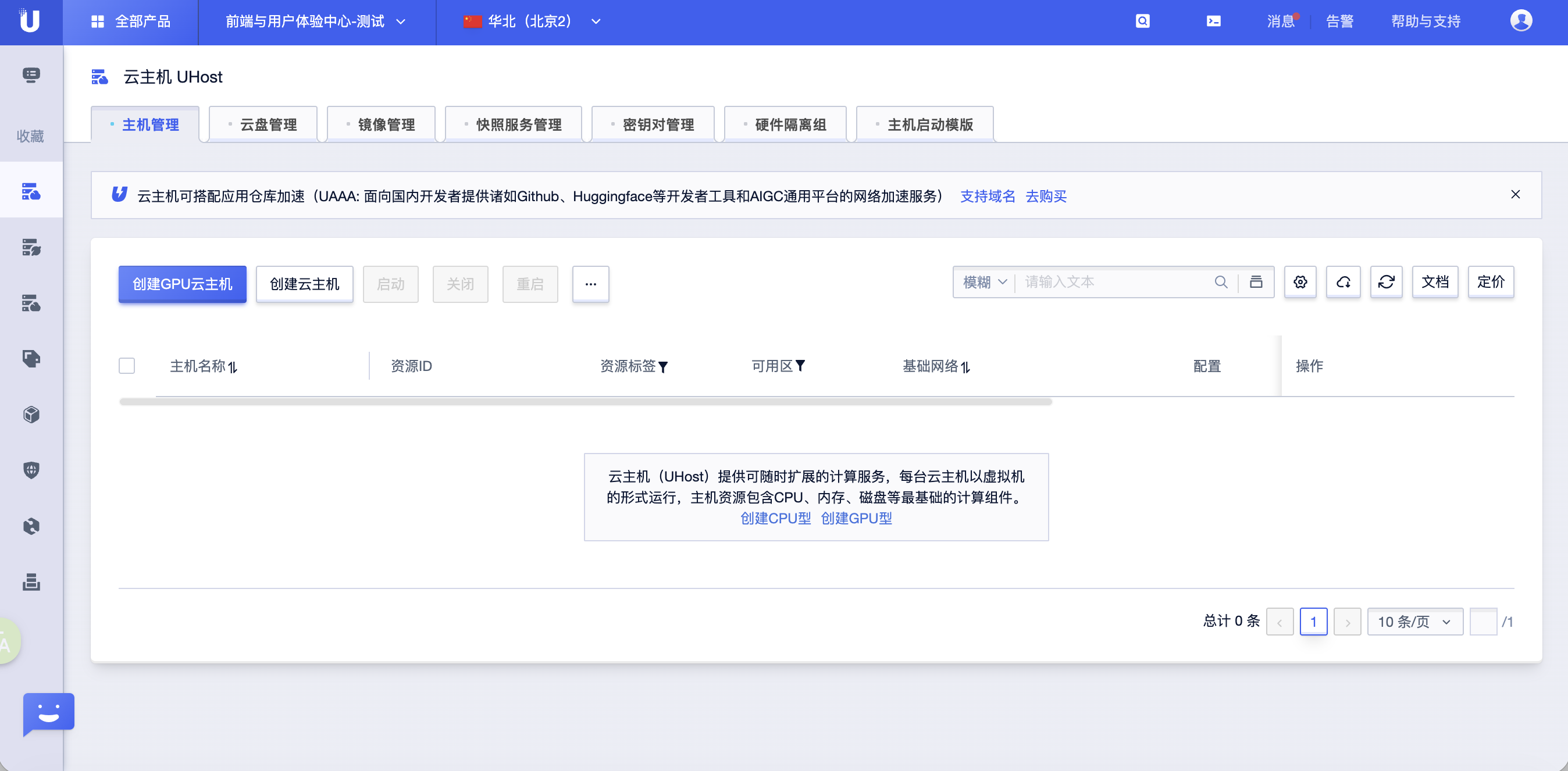Sort by 基础网络 column
This screenshot has width=1568, height=771.
click(x=965, y=367)
